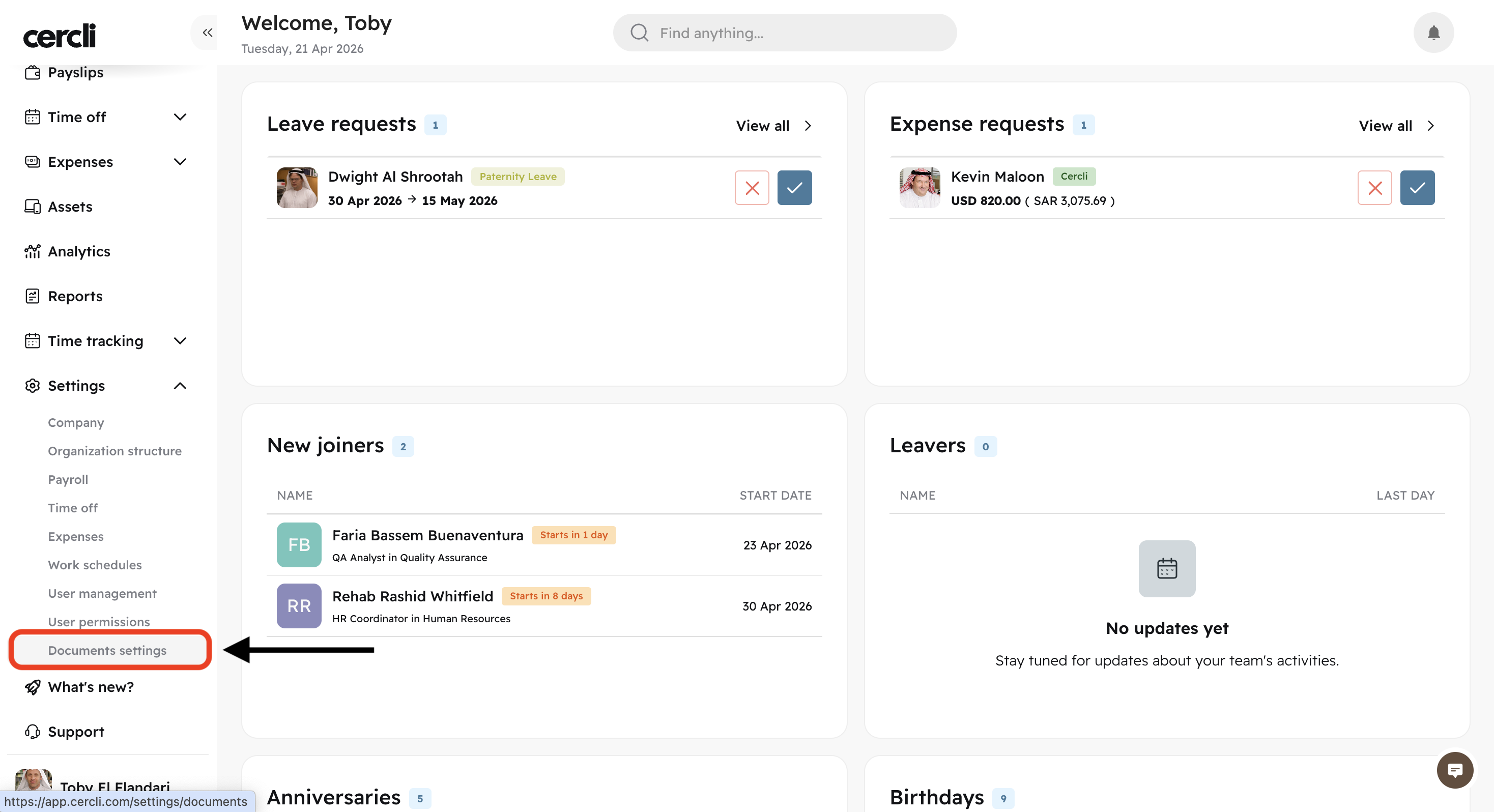Click the What's new rocket icon

pyautogui.click(x=33, y=687)
